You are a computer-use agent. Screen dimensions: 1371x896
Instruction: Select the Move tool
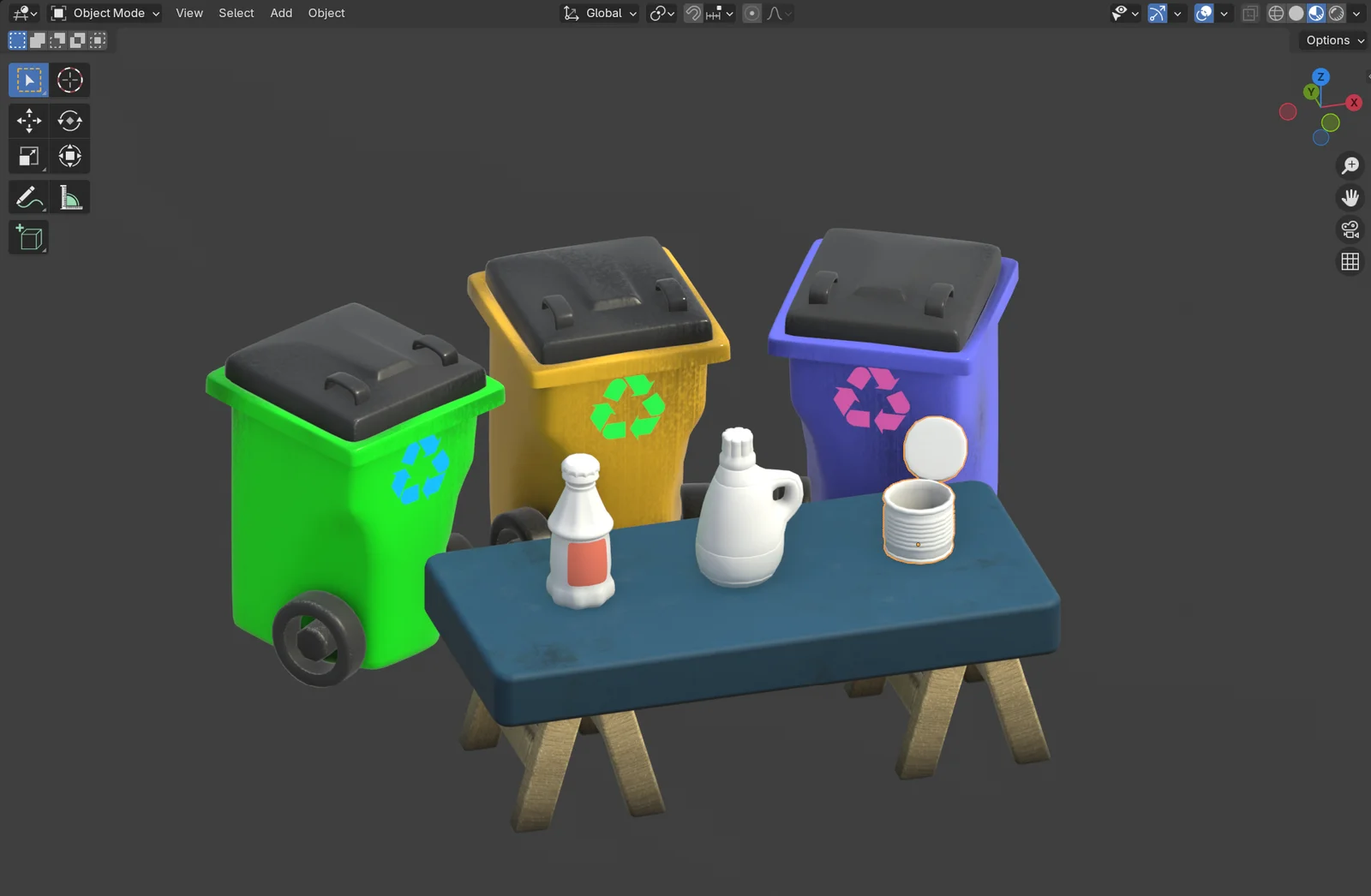(28, 121)
